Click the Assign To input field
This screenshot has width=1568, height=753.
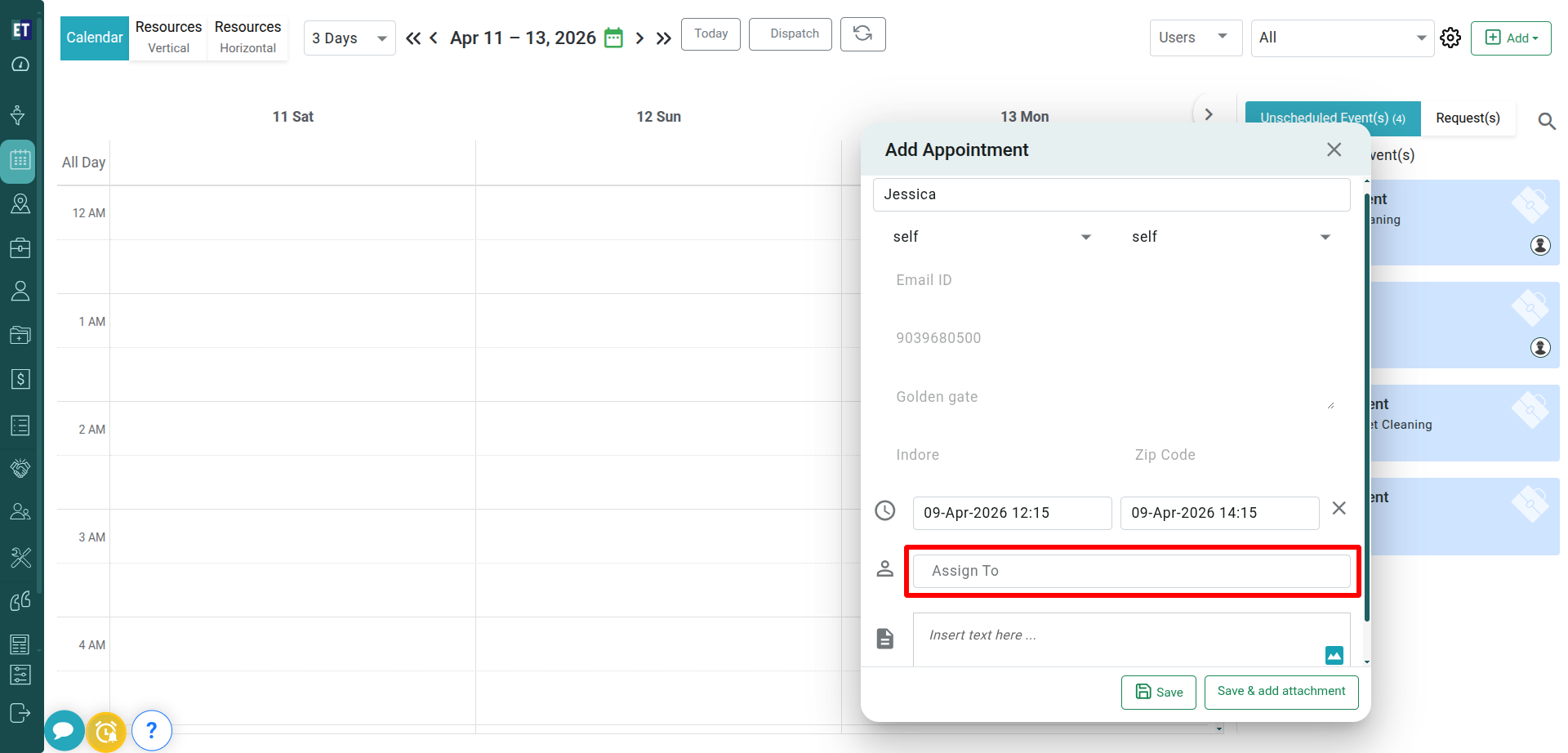pos(1131,571)
